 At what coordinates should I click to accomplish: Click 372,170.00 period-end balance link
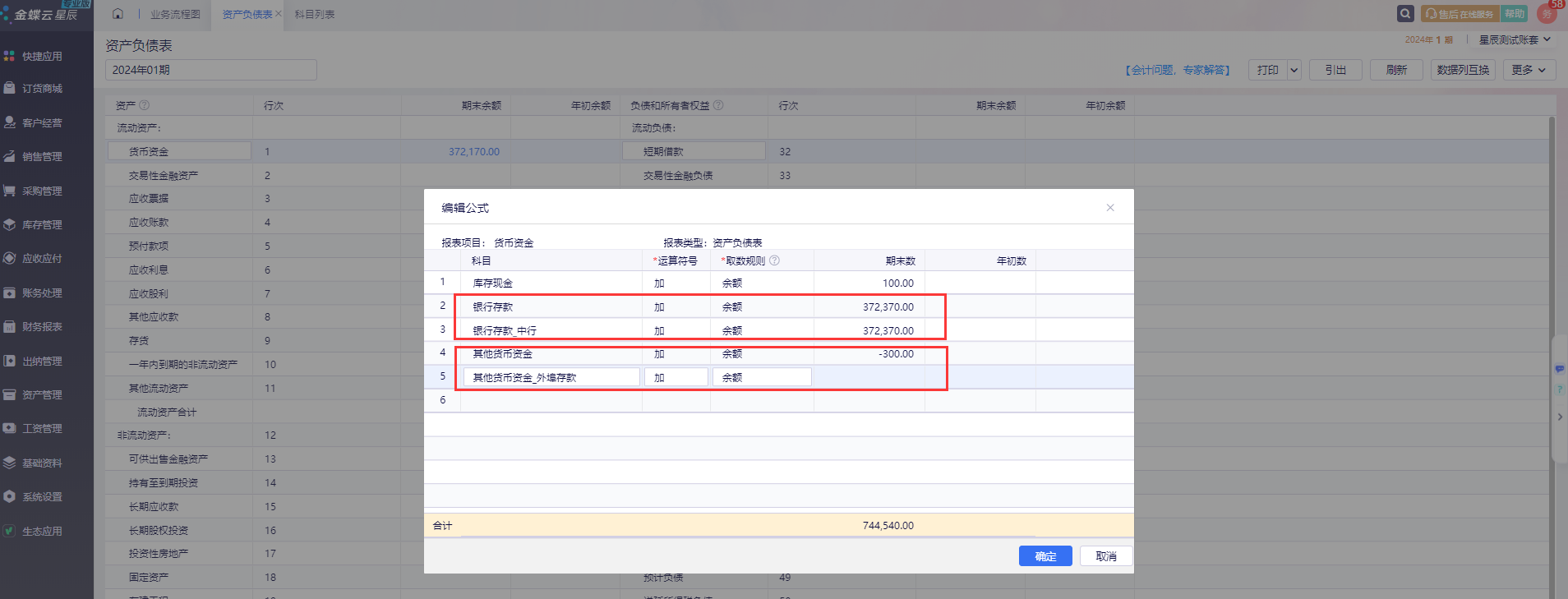474,151
